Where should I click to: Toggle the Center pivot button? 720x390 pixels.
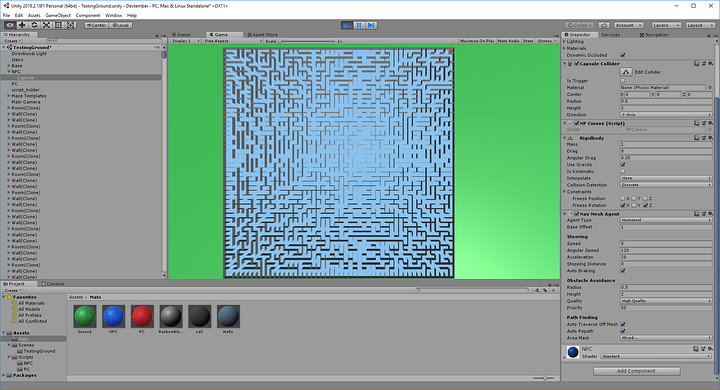tap(96, 25)
